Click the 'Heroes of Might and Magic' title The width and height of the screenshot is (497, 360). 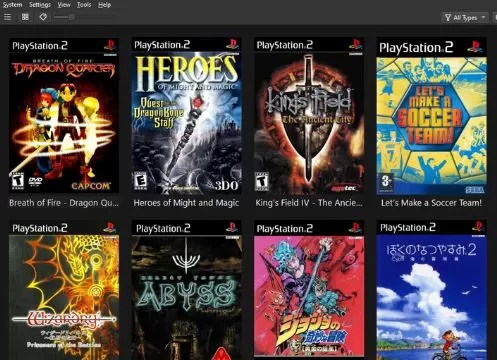tap(186, 203)
